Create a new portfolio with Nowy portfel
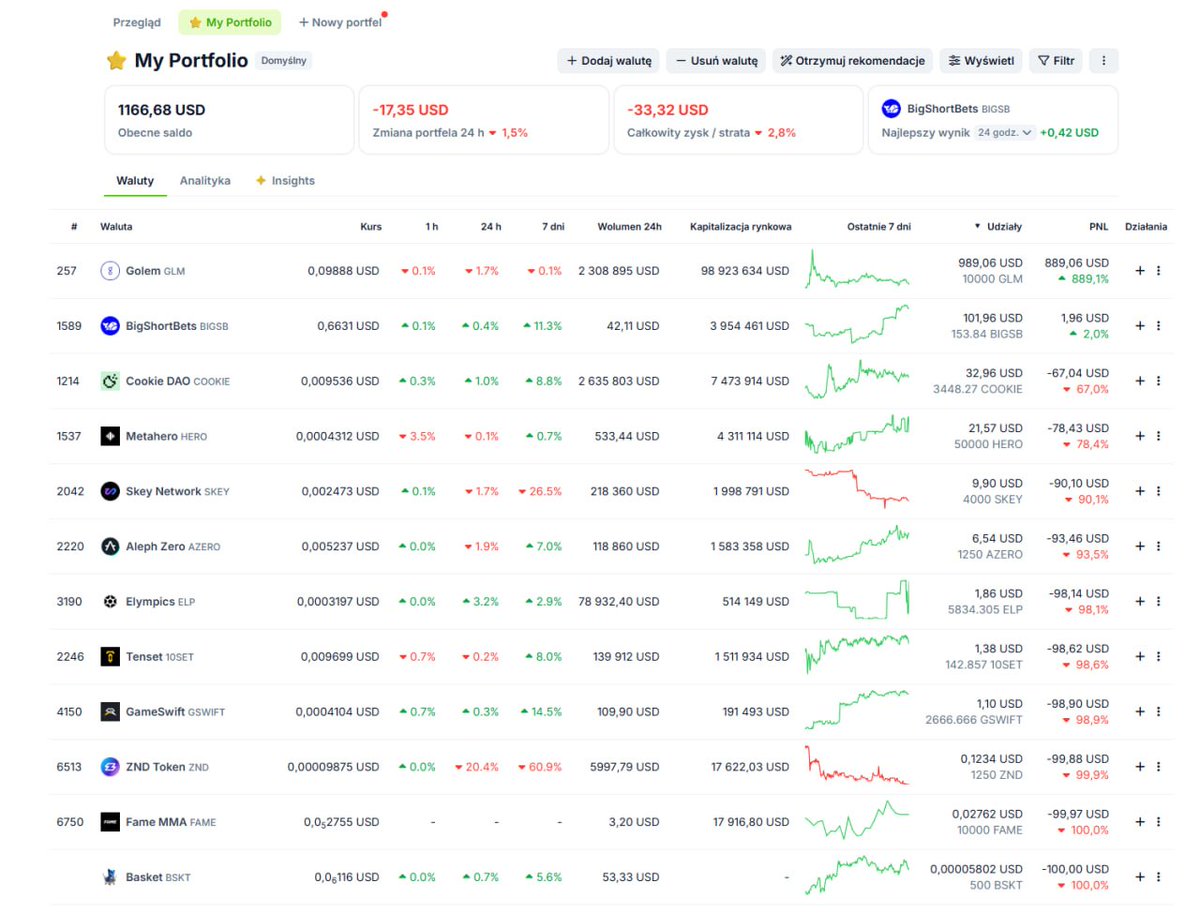Image resolution: width=1200 pixels, height=913 pixels. tap(340, 22)
